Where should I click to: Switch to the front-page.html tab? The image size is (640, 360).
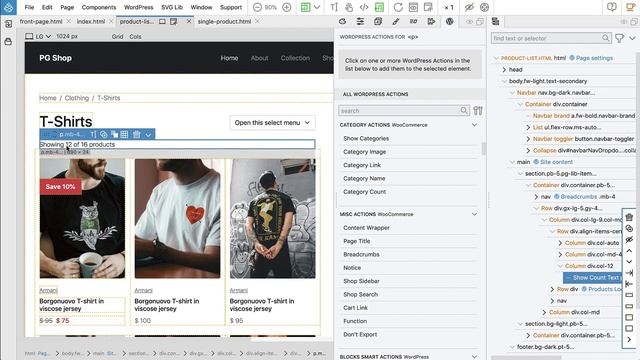pos(41,22)
